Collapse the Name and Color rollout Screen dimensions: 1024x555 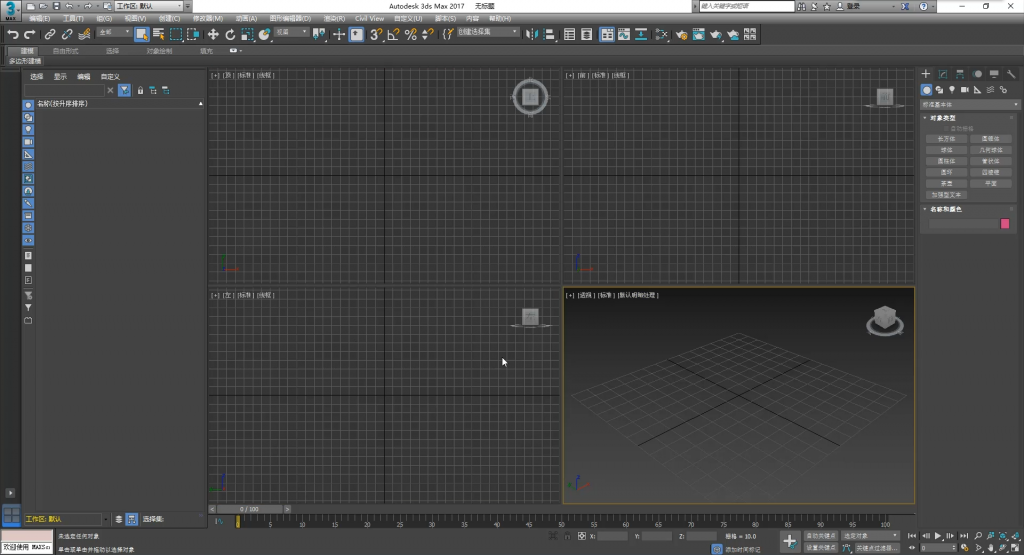945,210
